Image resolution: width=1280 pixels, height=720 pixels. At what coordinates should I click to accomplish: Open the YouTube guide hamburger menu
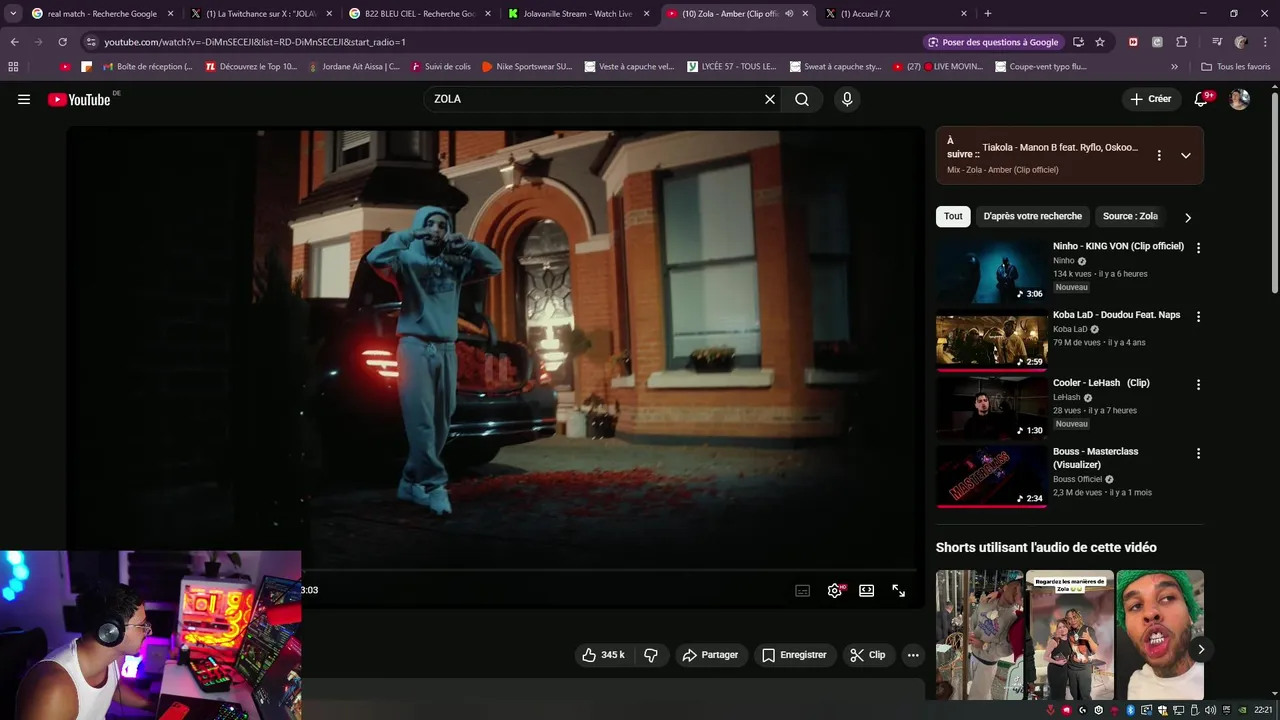(24, 99)
